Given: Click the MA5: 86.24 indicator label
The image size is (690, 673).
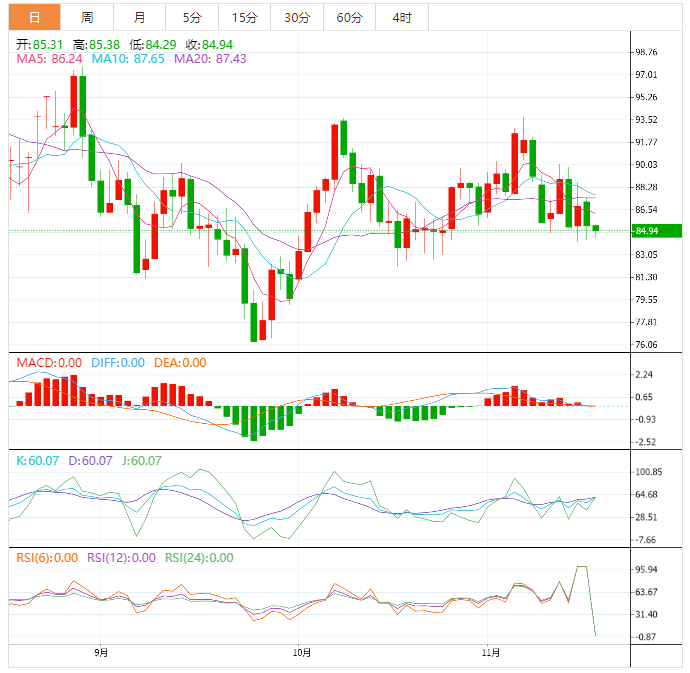Looking at the screenshot, I should click(x=49, y=59).
